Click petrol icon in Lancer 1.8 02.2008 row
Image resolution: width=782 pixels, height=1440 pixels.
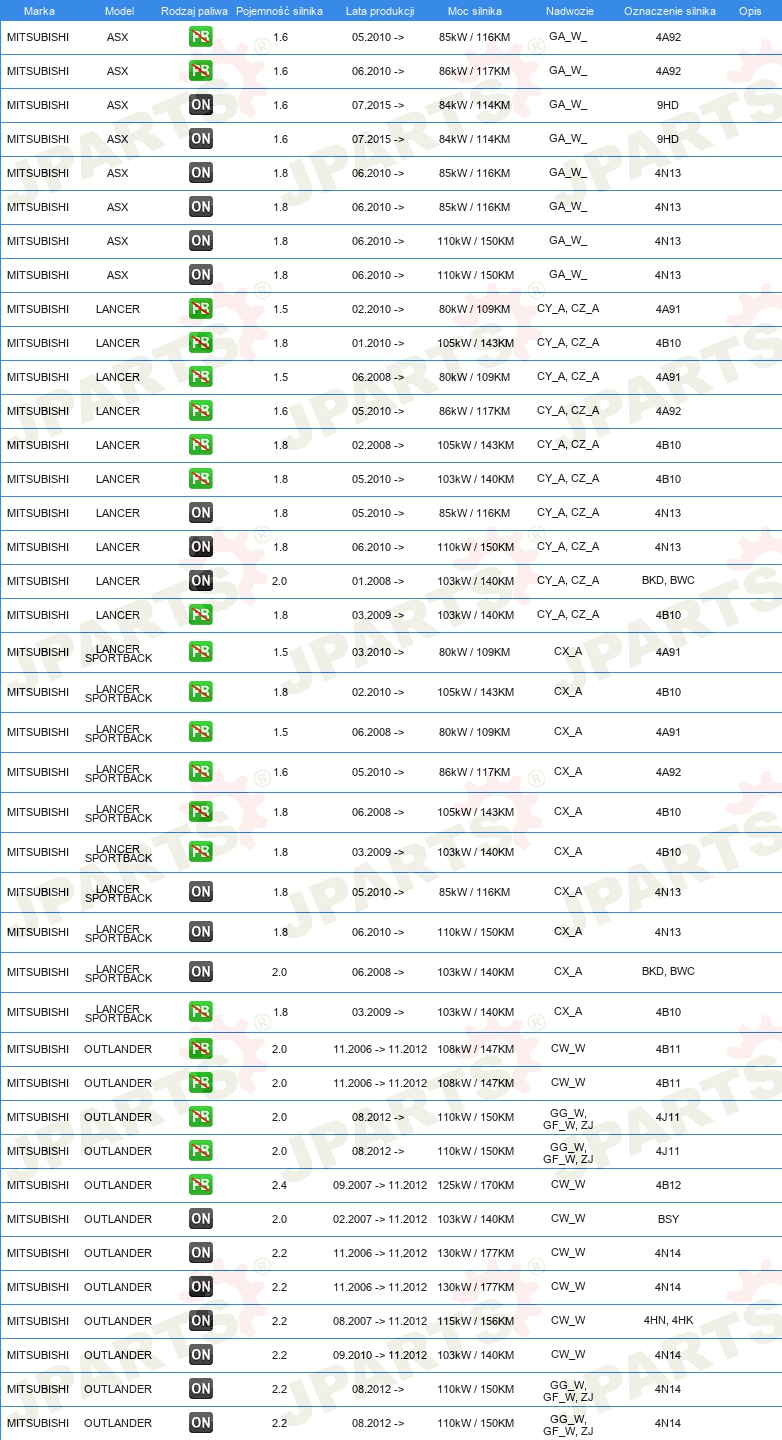click(201, 445)
